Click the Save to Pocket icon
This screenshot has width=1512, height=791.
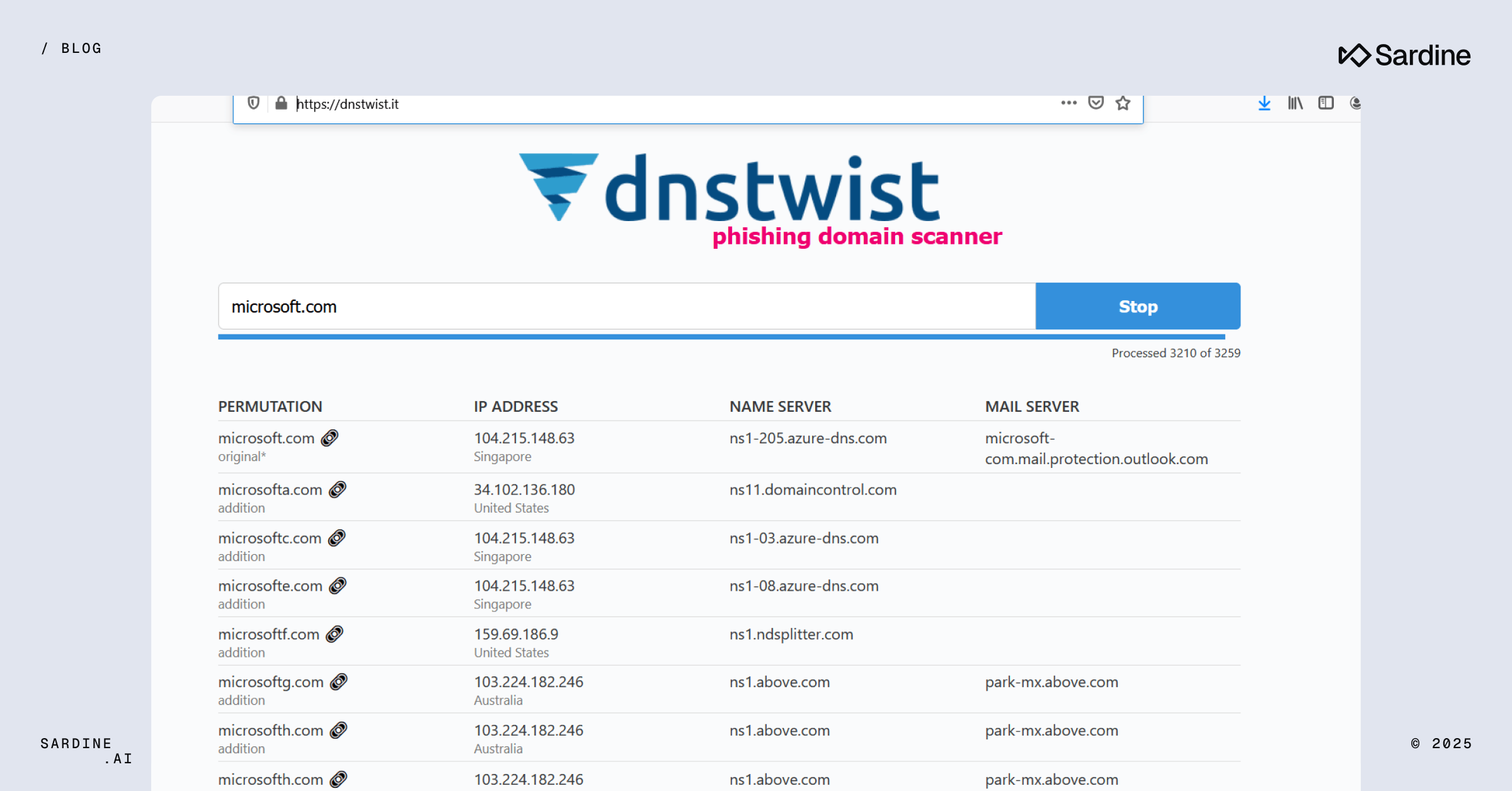point(1096,103)
